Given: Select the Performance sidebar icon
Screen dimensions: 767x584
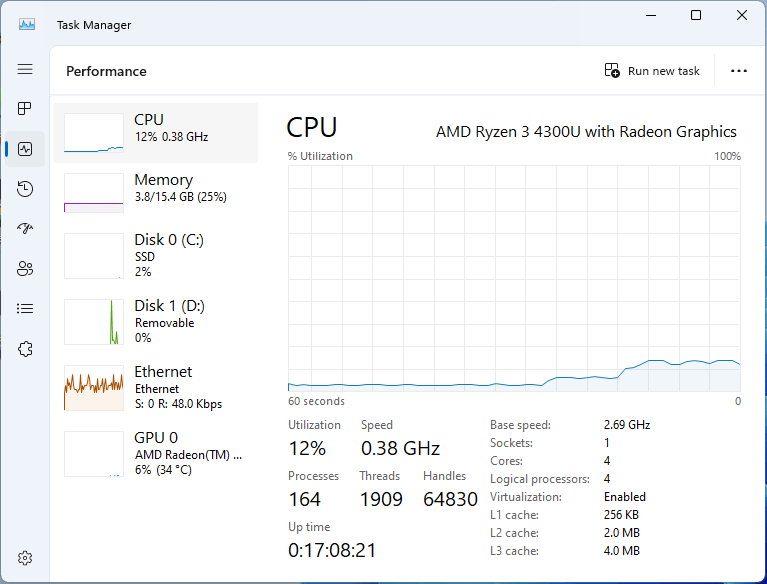Looking at the screenshot, I should 25,149.
